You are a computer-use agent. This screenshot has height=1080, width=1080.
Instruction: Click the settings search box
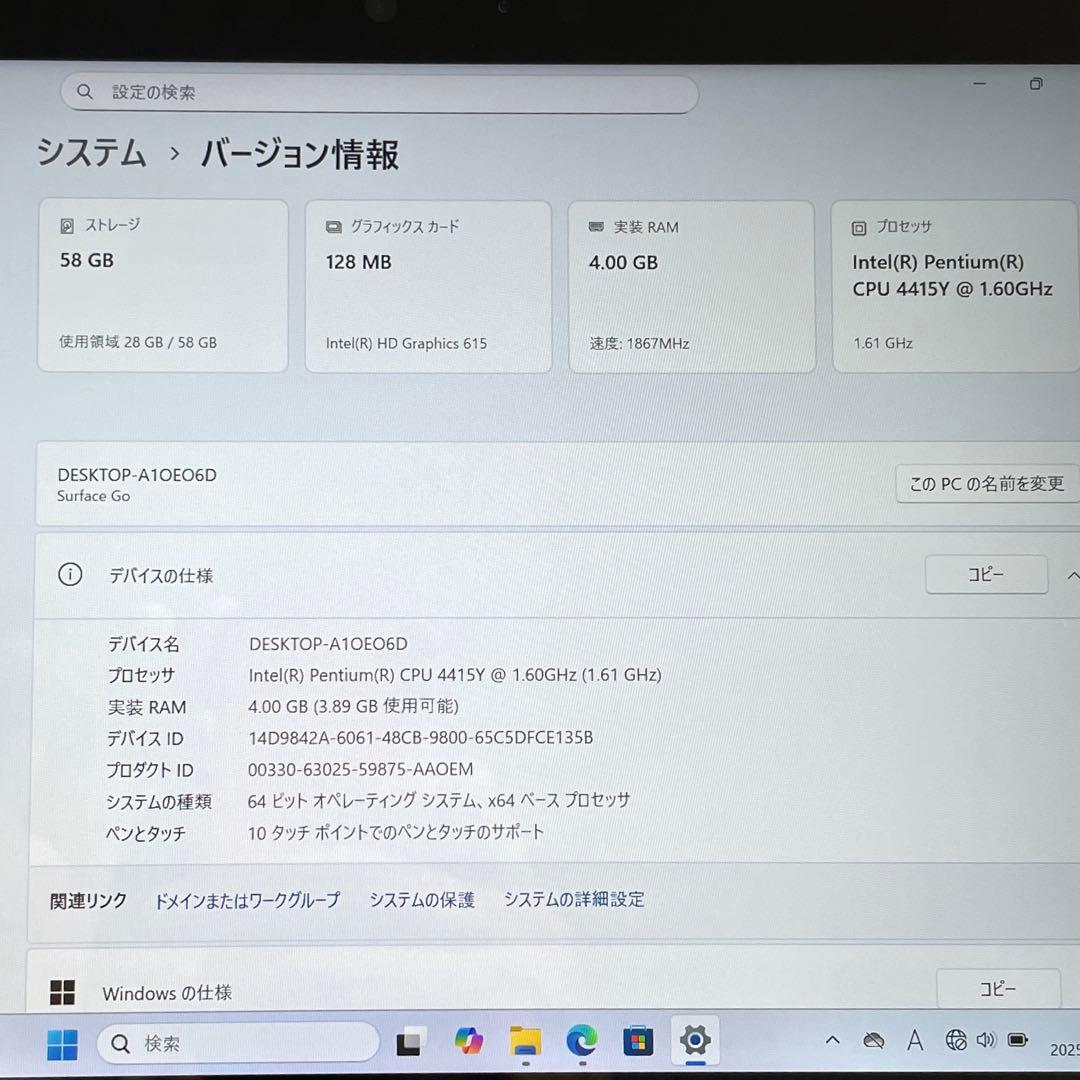pyautogui.click(x=380, y=92)
